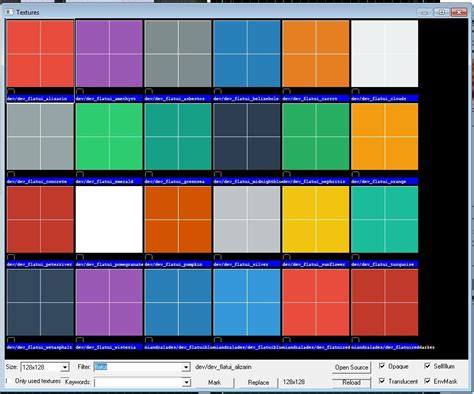
Task: Select the light gray dev_flatui_silver texture
Action: (x=247, y=219)
